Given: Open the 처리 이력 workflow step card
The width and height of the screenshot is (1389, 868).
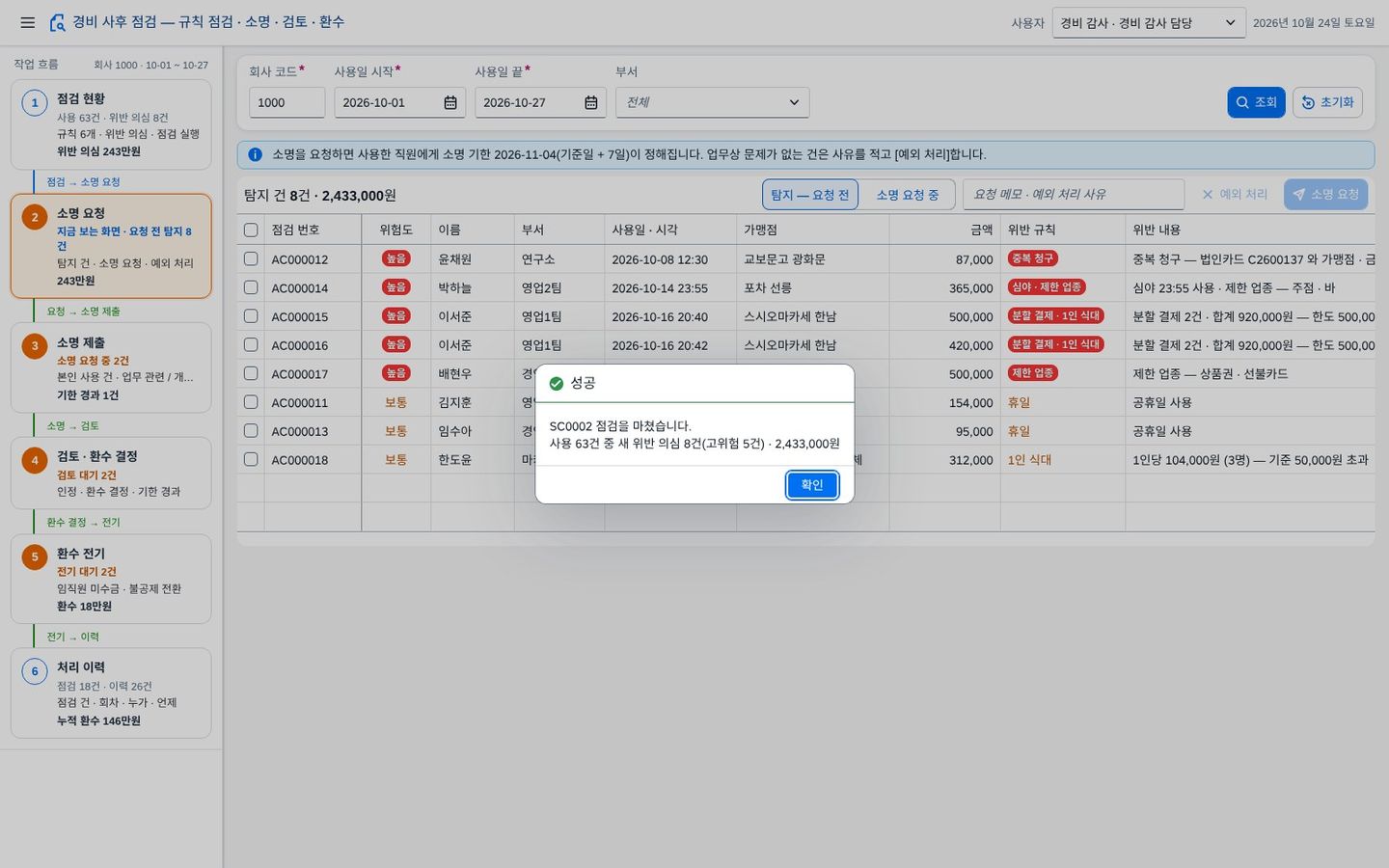Looking at the screenshot, I should click(x=111, y=692).
